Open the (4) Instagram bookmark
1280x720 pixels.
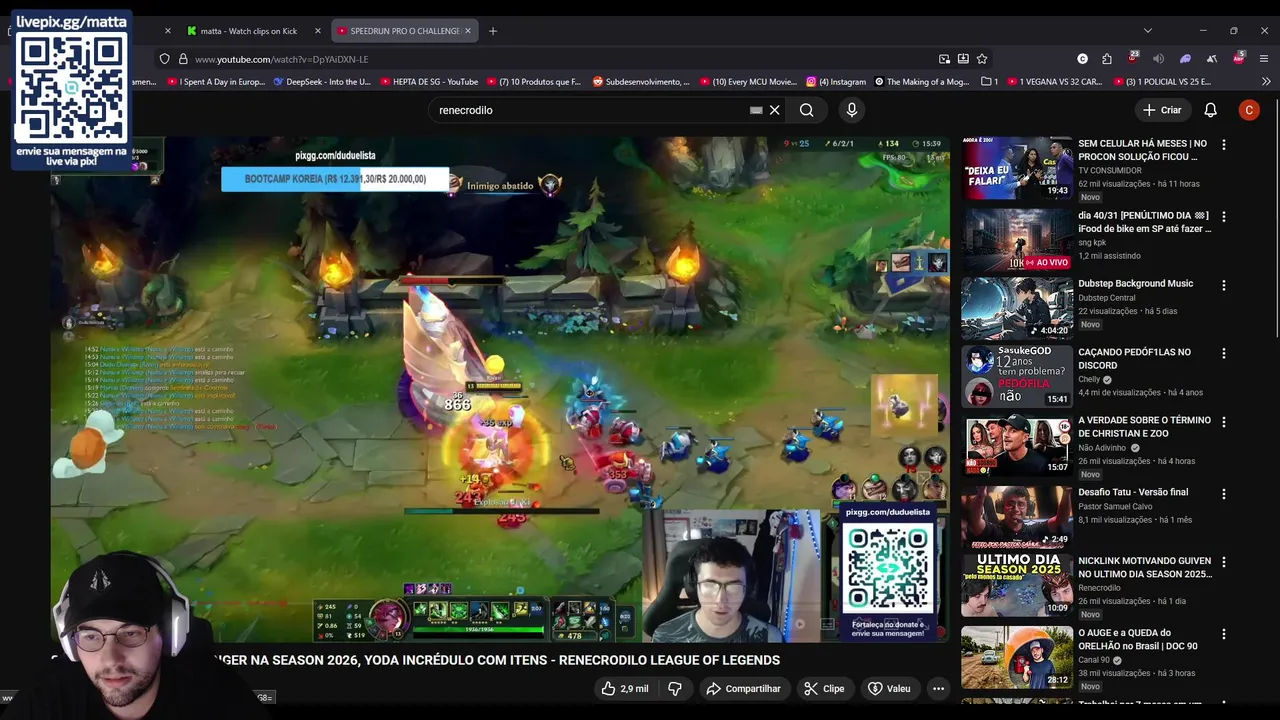pyautogui.click(x=836, y=82)
